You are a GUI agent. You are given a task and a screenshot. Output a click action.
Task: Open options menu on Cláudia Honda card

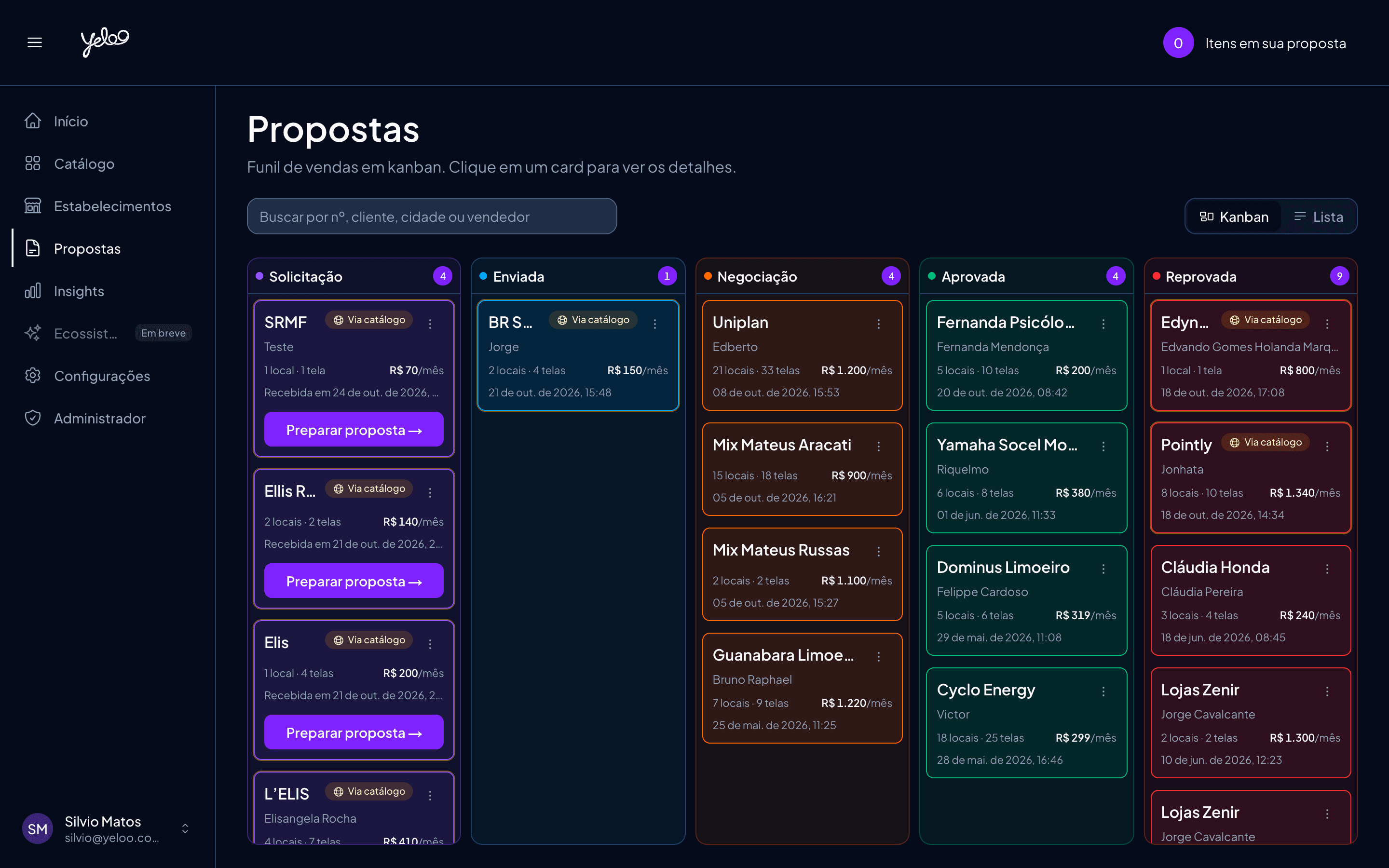click(x=1327, y=569)
